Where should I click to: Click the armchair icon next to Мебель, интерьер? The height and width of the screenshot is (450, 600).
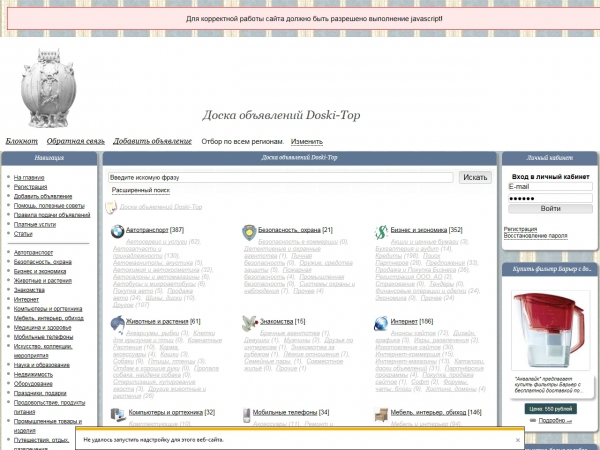pos(381,414)
